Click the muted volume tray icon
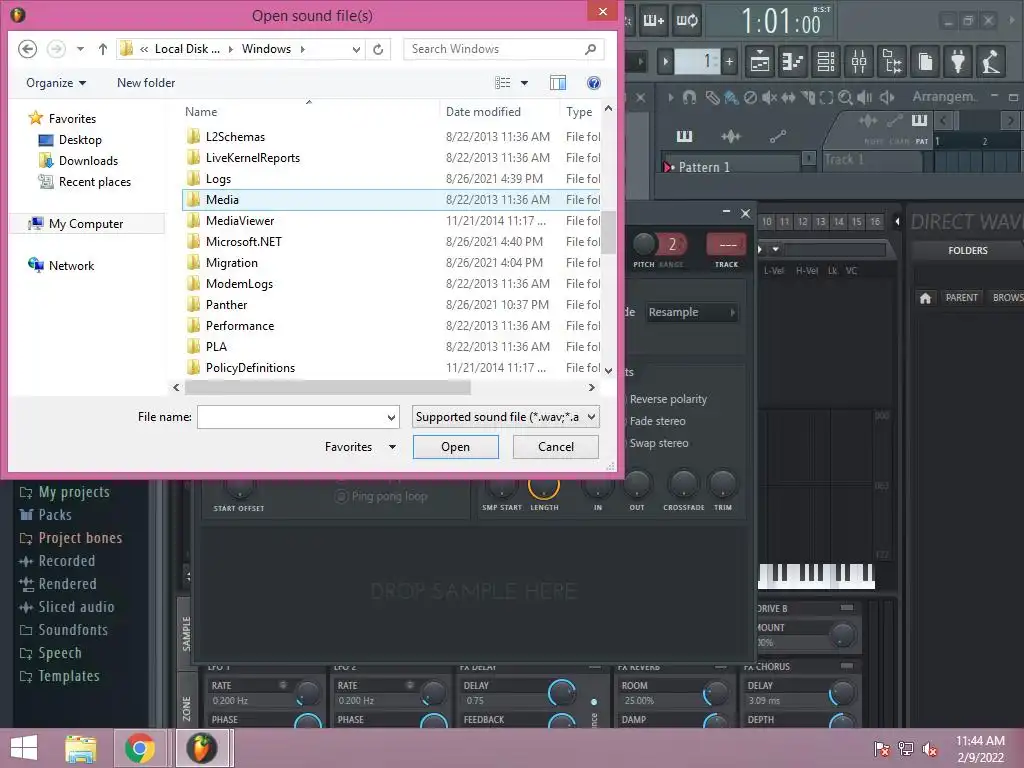Image resolution: width=1024 pixels, height=768 pixels. pos(931,748)
